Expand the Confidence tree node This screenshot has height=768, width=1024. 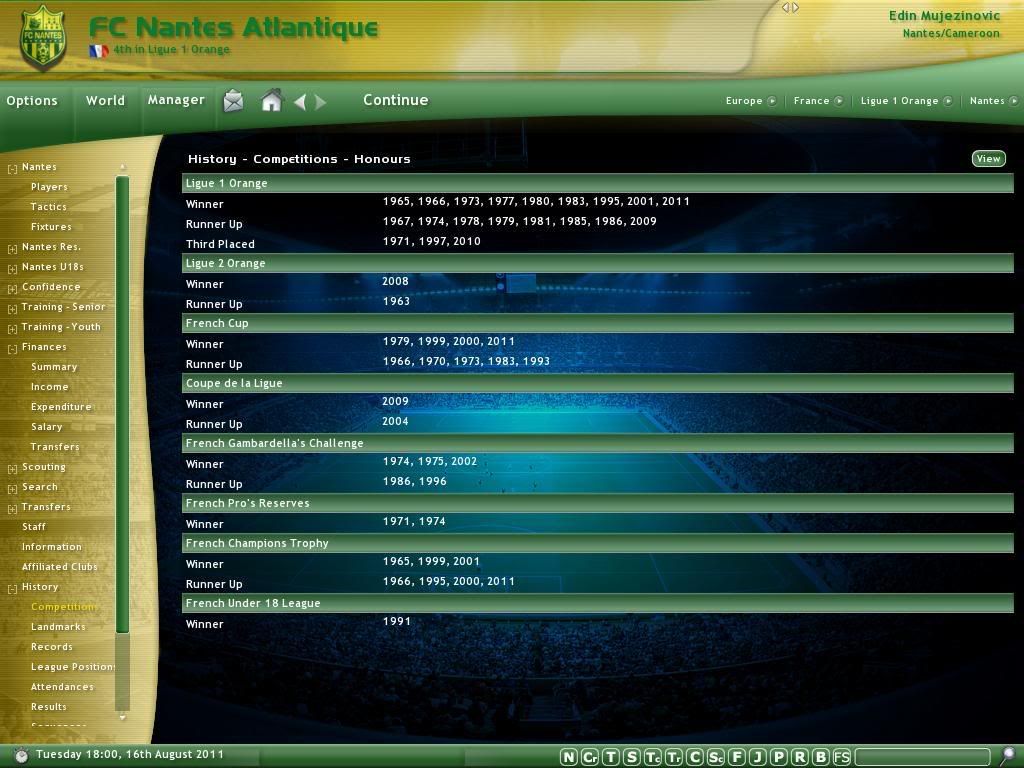coord(12,289)
